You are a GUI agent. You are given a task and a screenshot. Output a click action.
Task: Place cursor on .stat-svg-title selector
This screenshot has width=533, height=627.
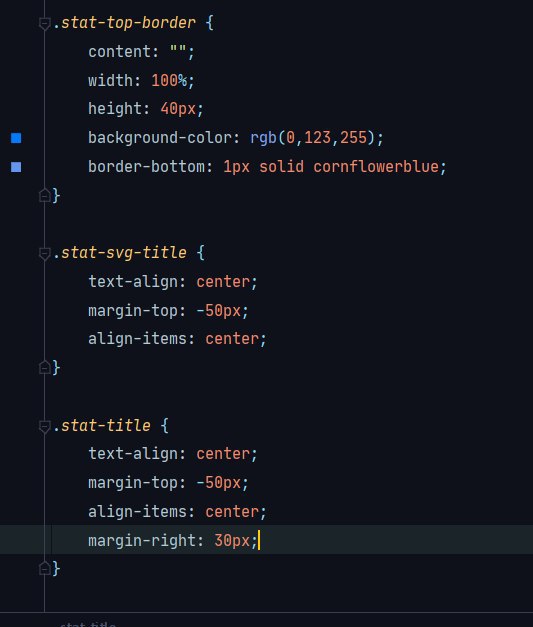click(x=120, y=253)
